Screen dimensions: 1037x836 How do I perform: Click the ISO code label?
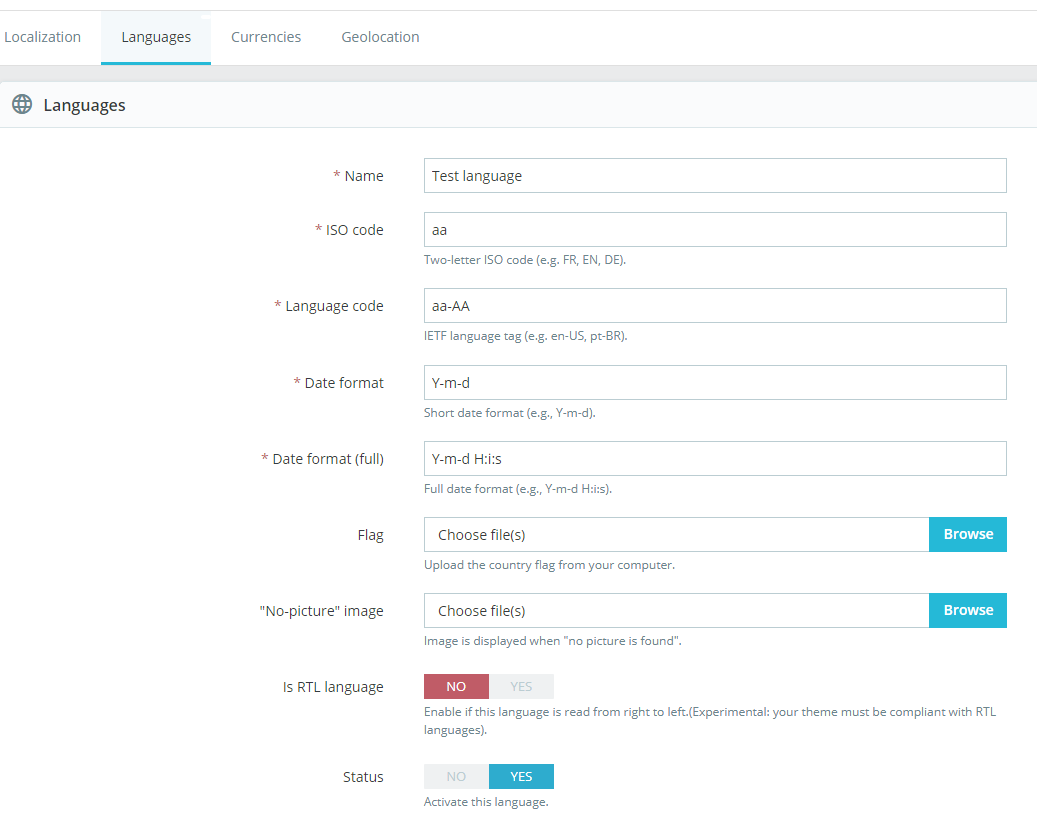pyautogui.click(x=354, y=230)
